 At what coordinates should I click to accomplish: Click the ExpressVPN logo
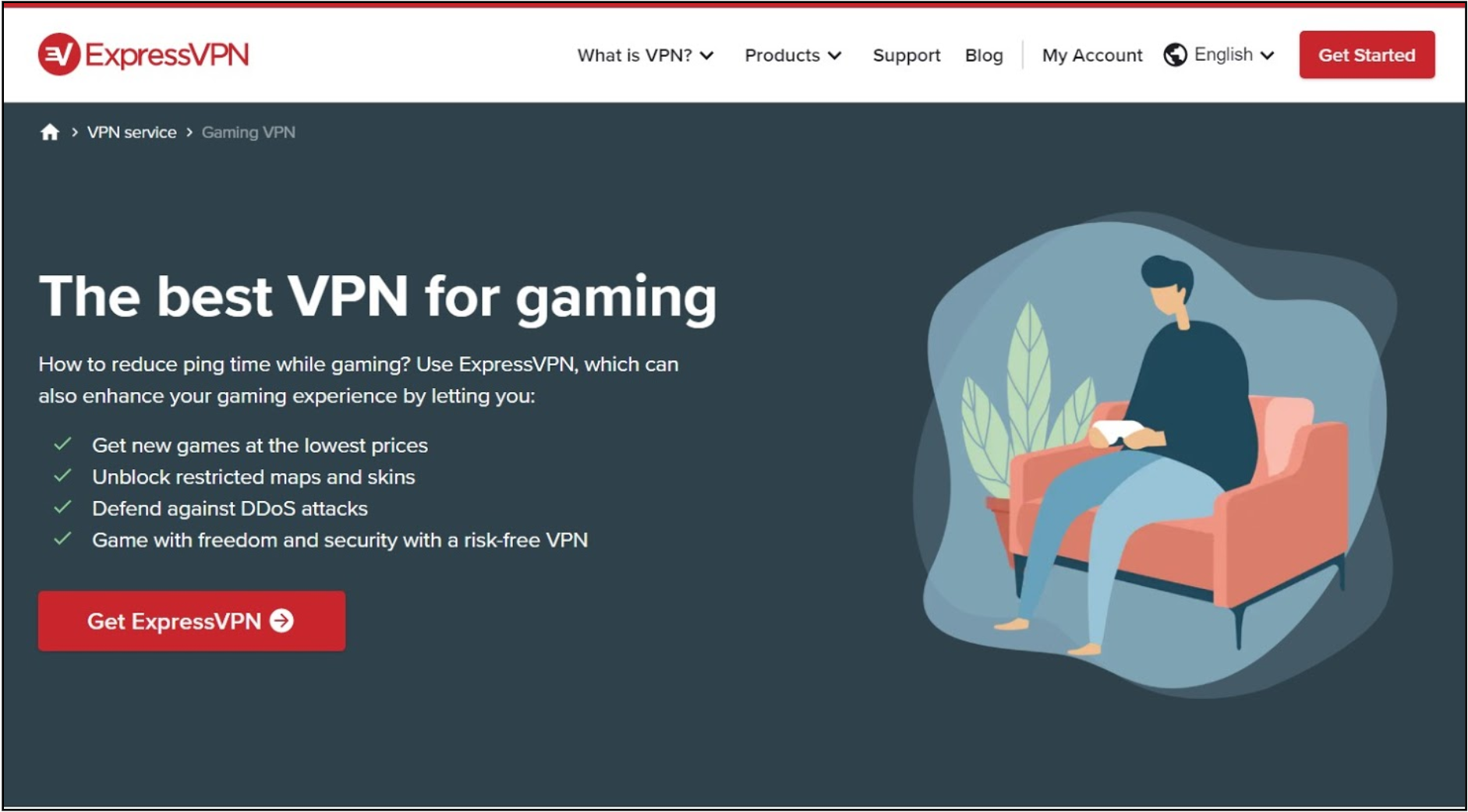(143, 55)
